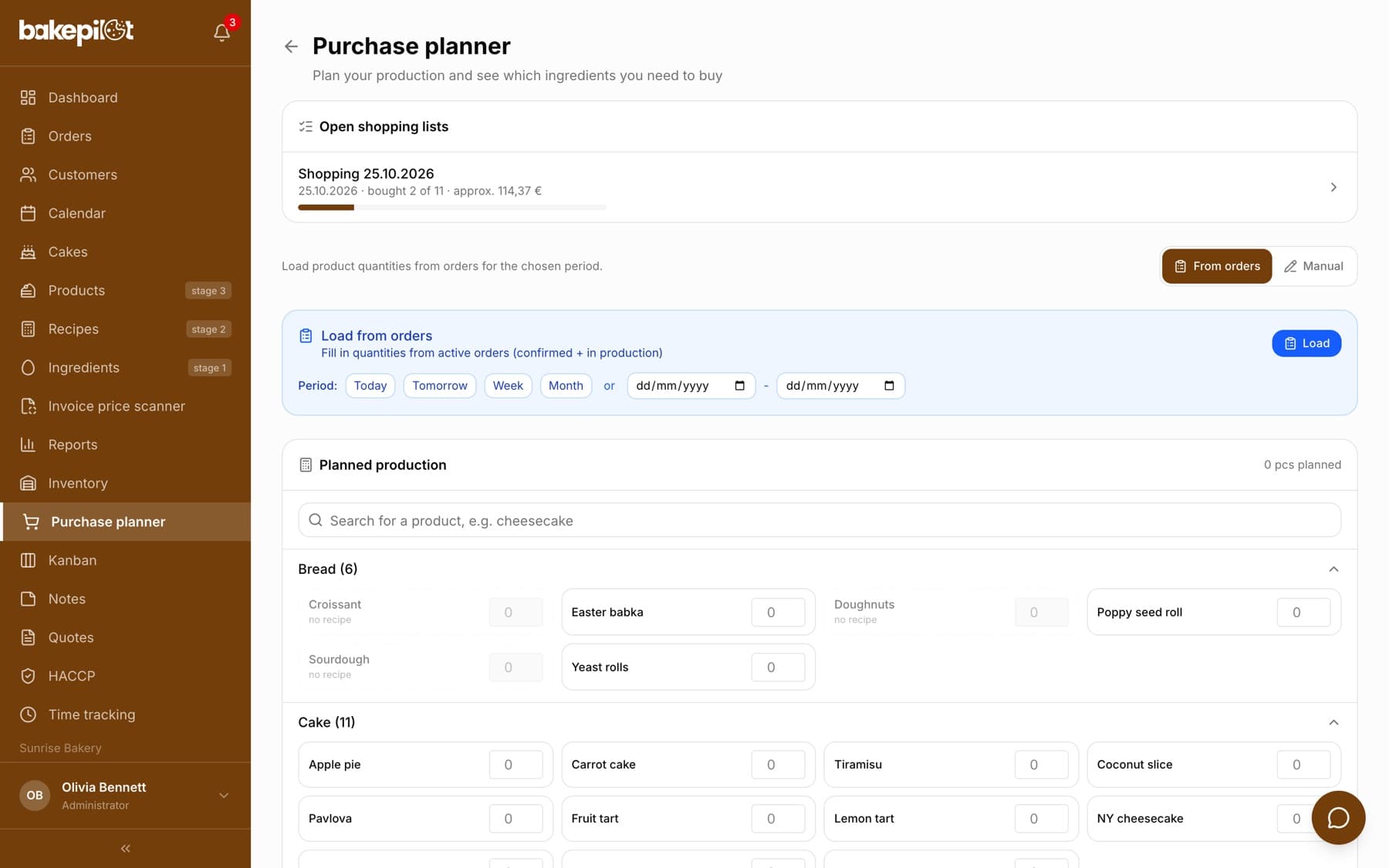Viewport: 1389px width, 868px height.
Task: Click the back arrow beside Purchase planner
Action: click(x=291, y=46)
